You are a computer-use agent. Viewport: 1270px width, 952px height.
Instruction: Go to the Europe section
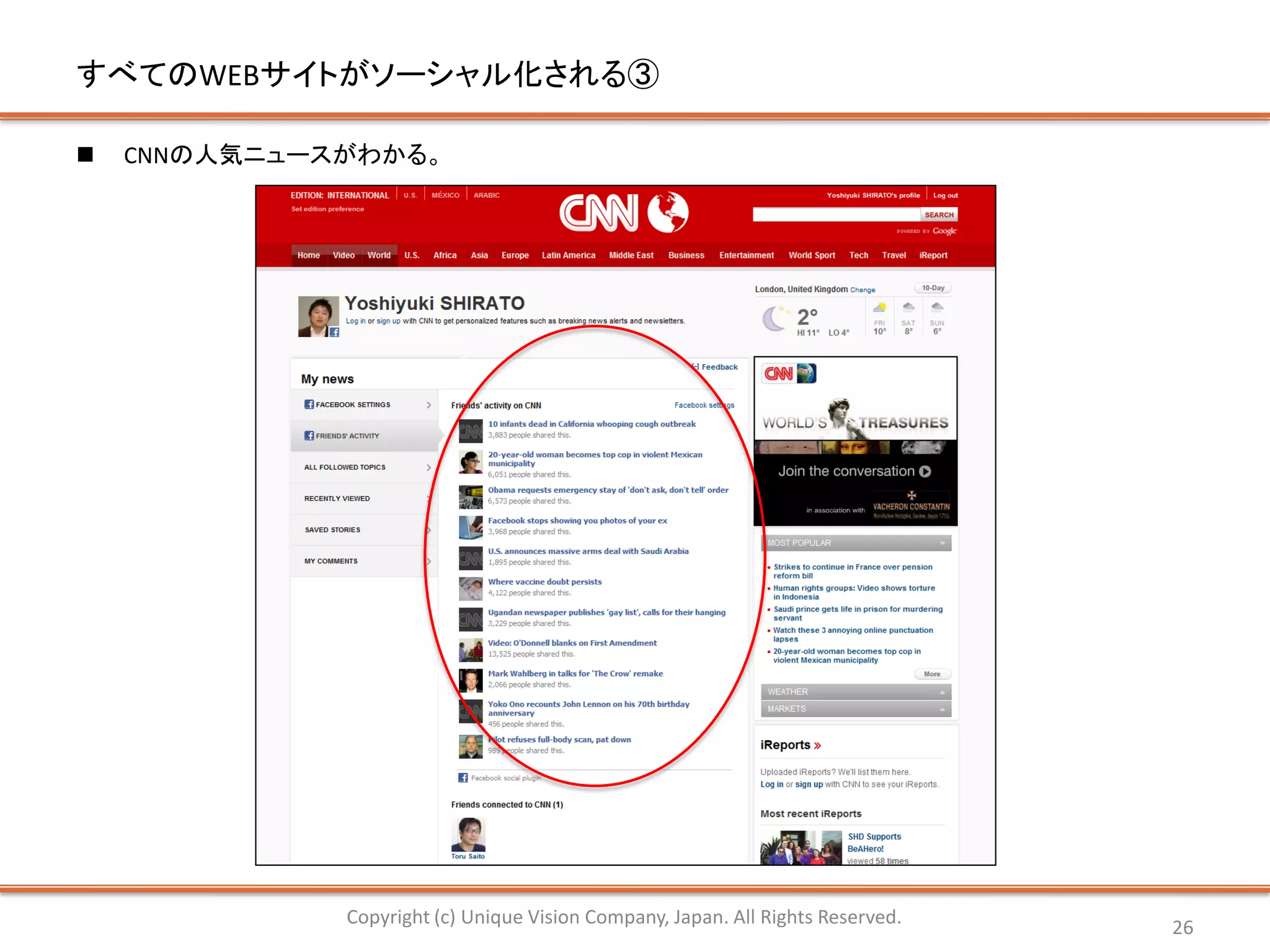coord(515,255)
